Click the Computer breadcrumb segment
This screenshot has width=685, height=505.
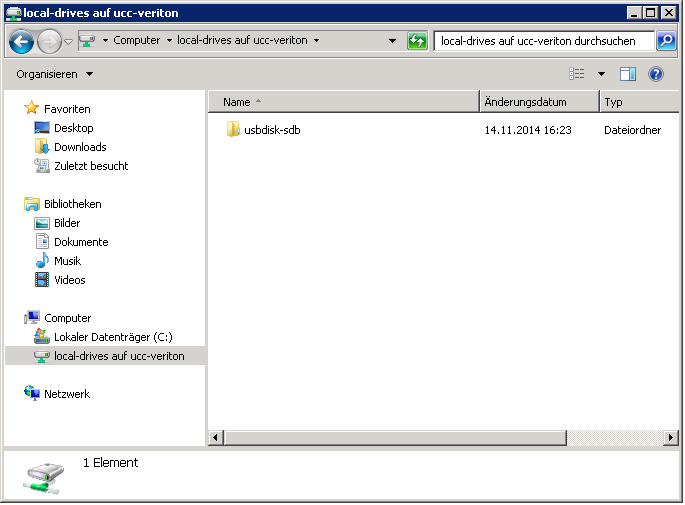coord(136,41)
